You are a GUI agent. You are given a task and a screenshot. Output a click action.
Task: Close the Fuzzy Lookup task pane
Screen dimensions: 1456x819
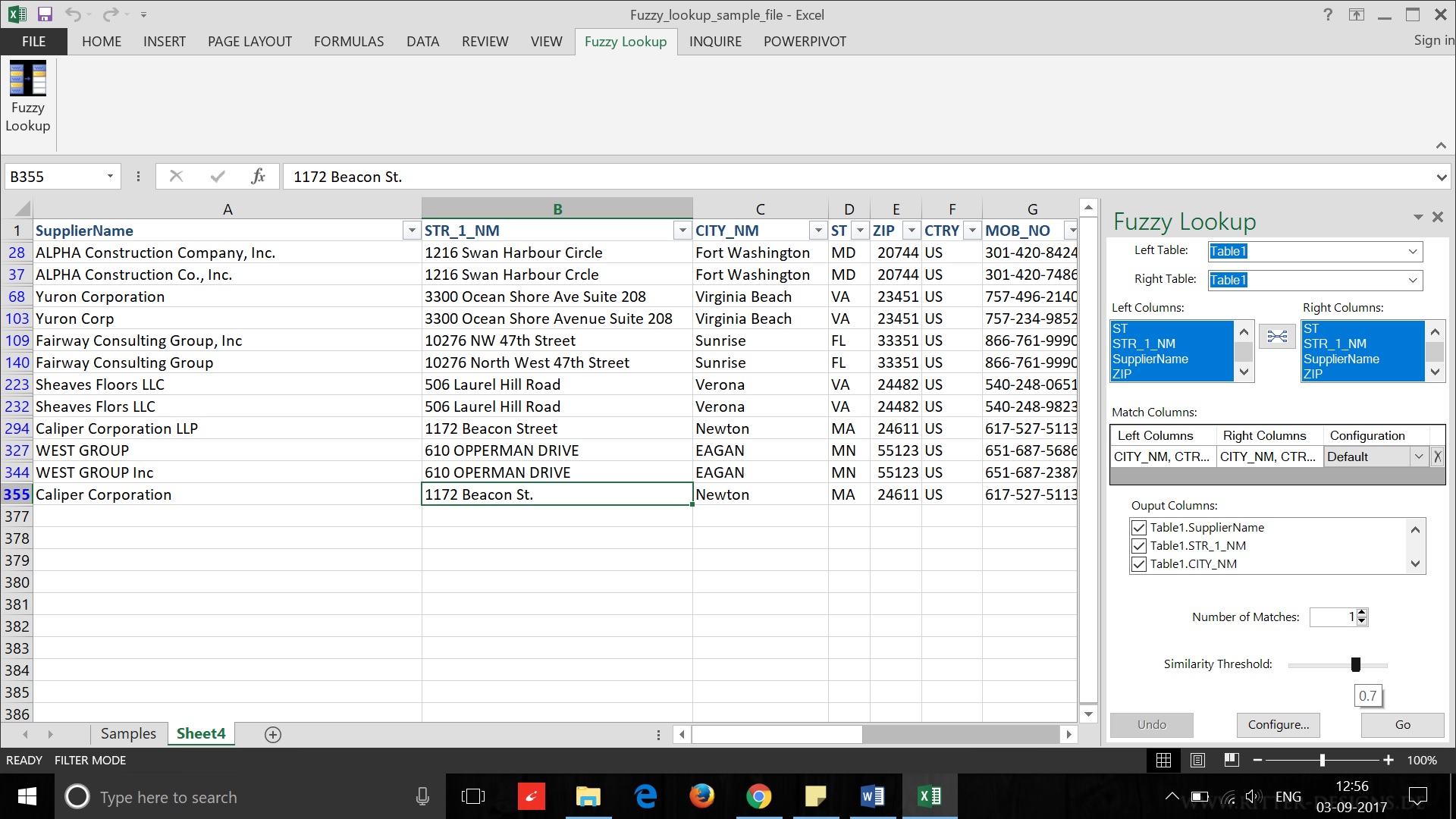coord(1438,217)
